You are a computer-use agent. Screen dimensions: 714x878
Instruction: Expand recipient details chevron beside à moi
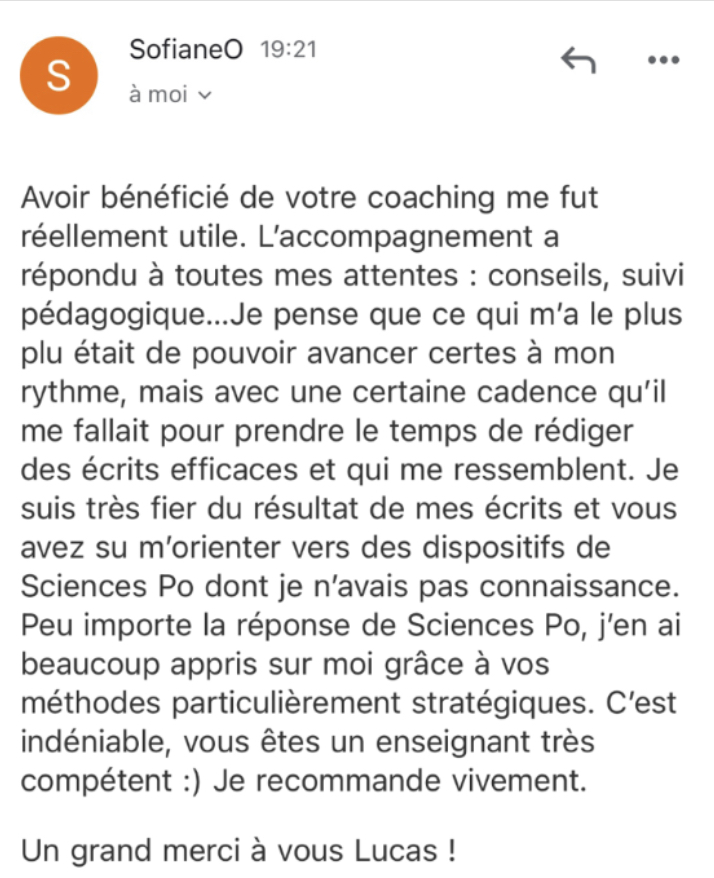coord(207,96)
